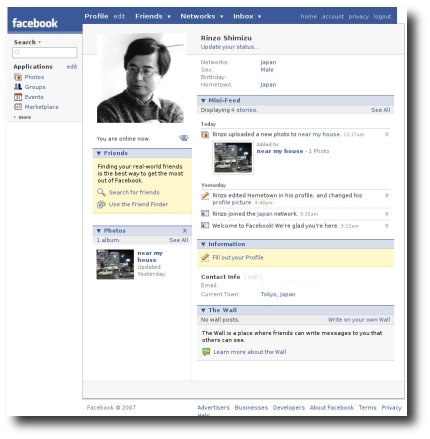Click Update your status link
The height and width of the screenshot is (439, 430).
(230, 47)
